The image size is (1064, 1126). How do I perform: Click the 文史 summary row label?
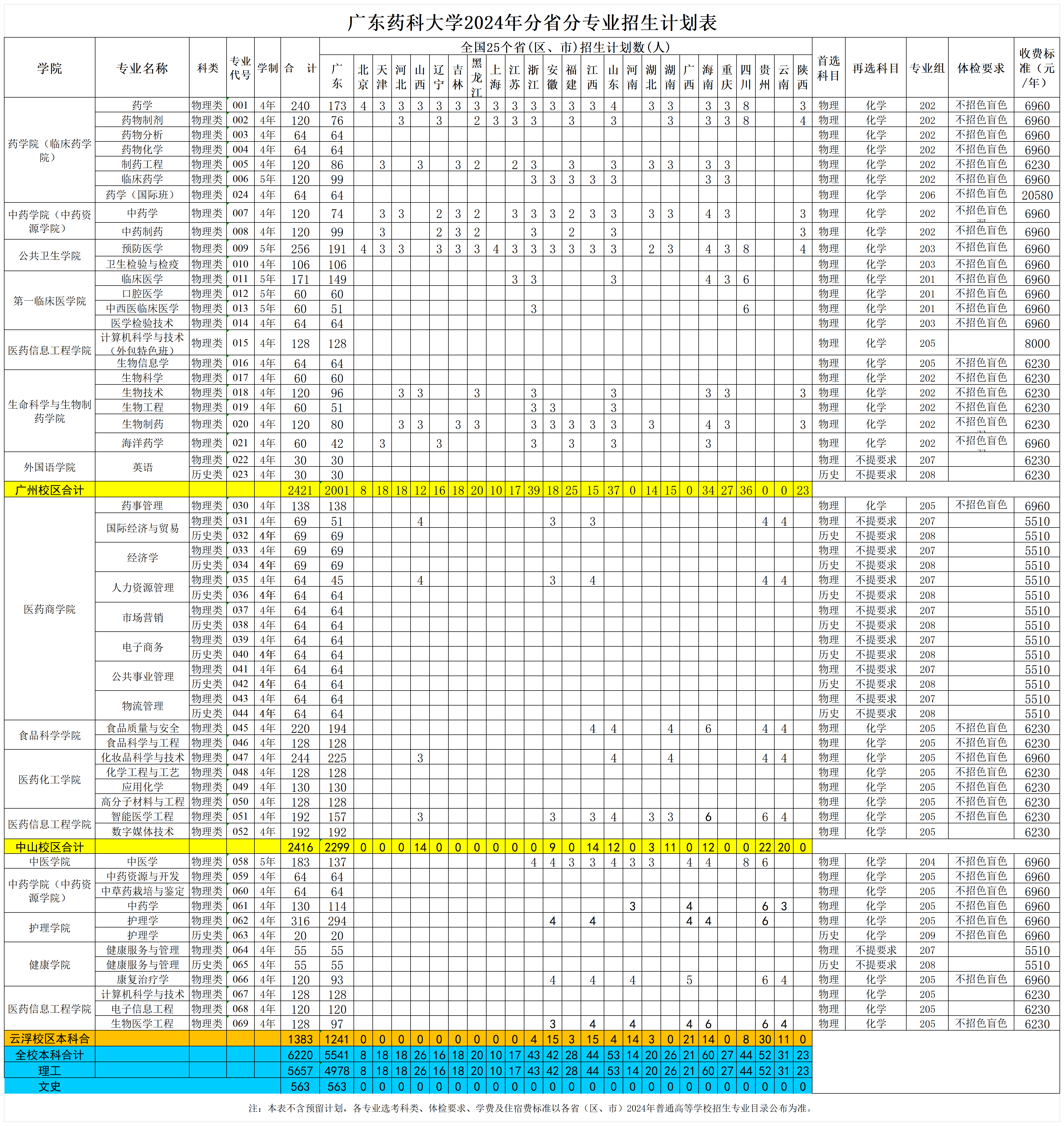click(49, 1086)
